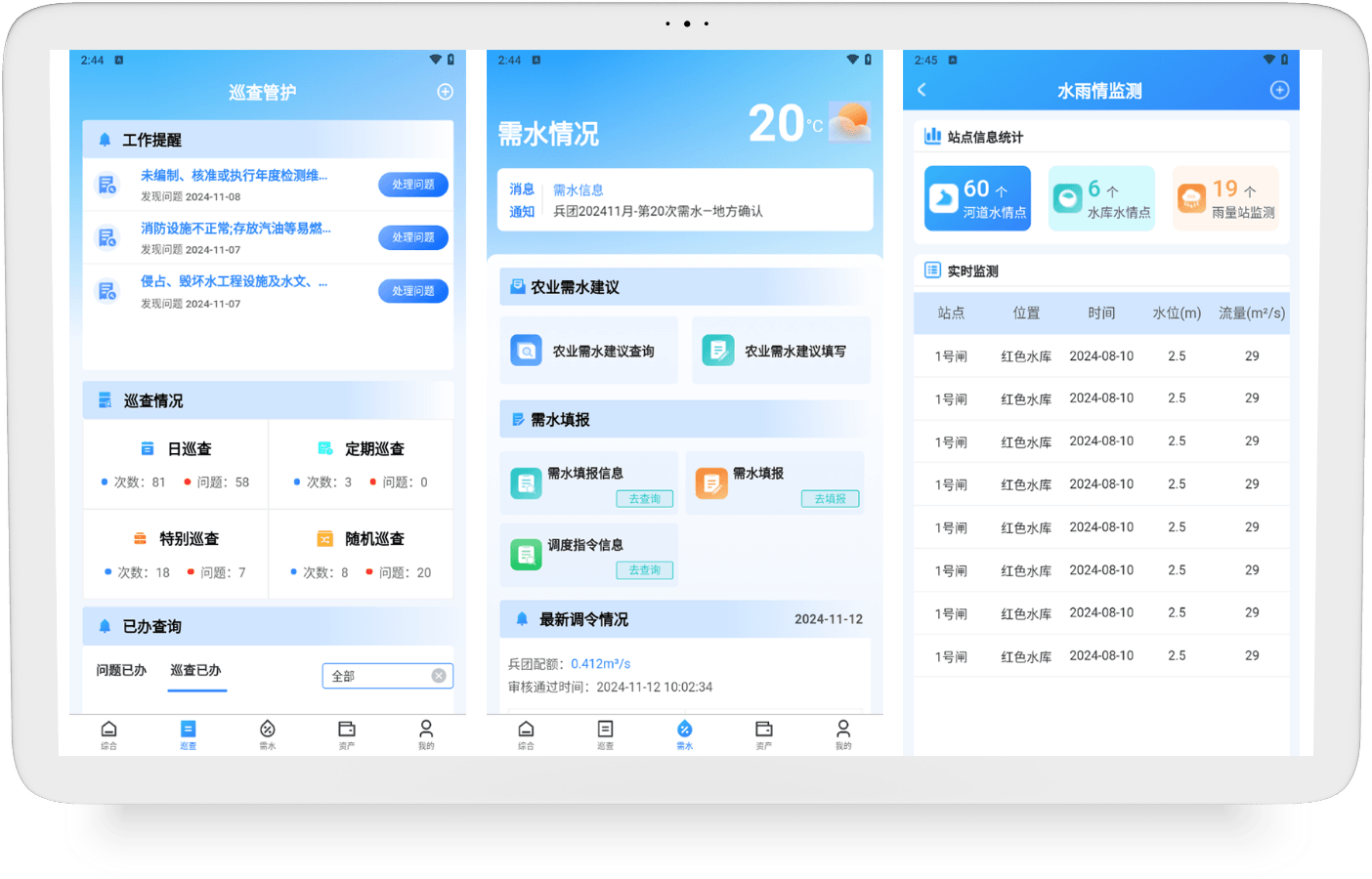Click the 站点信息统计 chart icon
Screen dimensions: 1372x879
pos(933,136)
